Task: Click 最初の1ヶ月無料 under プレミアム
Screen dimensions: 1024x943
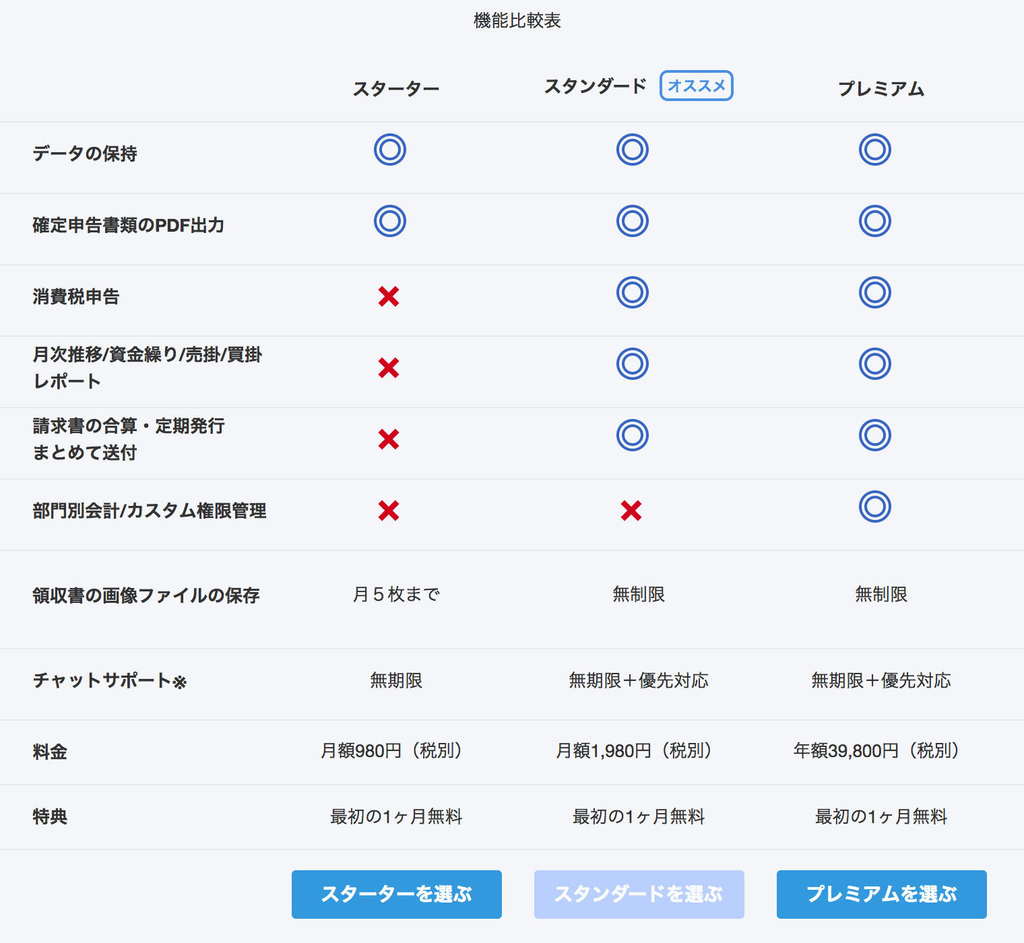Action: coord(881,816)
